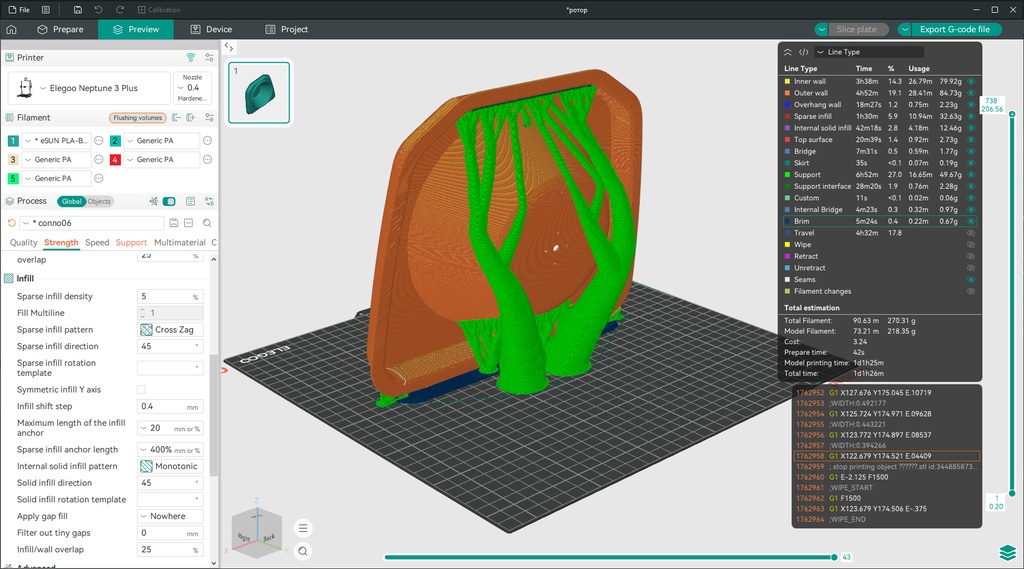This screenshot has height=569, width=1024.
Task: Open the File menu
Action: (x=19, y=10)
